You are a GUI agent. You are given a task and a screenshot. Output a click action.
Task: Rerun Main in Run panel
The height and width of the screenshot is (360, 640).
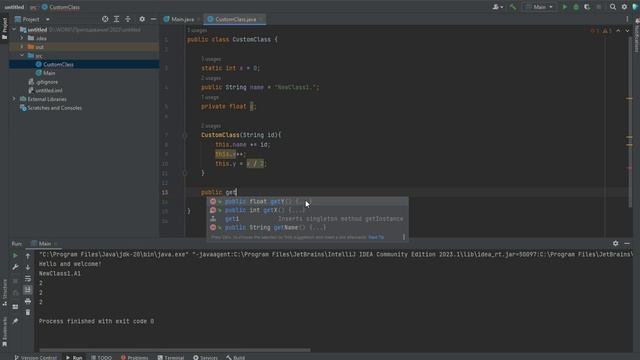tap(15, 256)
